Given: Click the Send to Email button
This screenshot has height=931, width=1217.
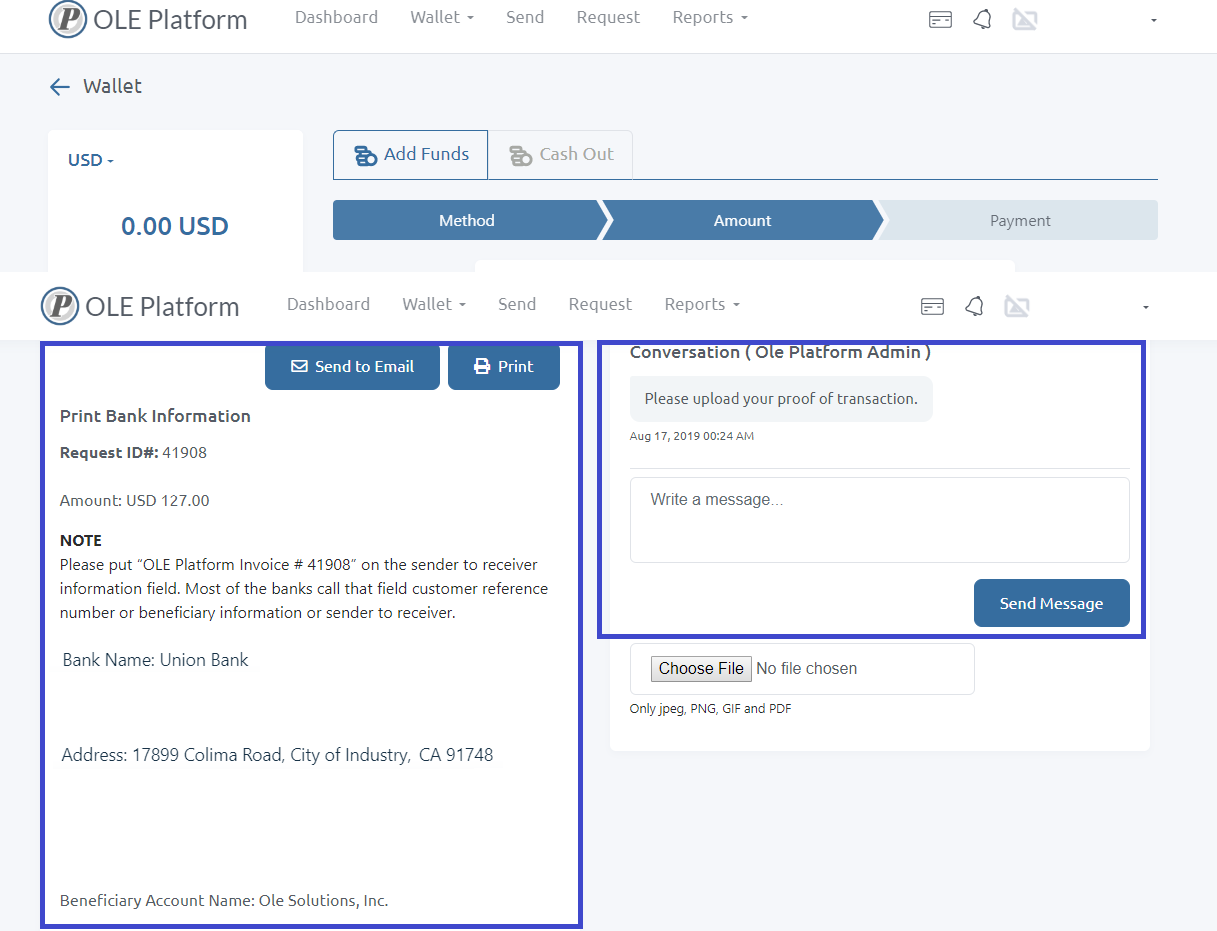Looking at the screenshot, I should click(352, 366).
